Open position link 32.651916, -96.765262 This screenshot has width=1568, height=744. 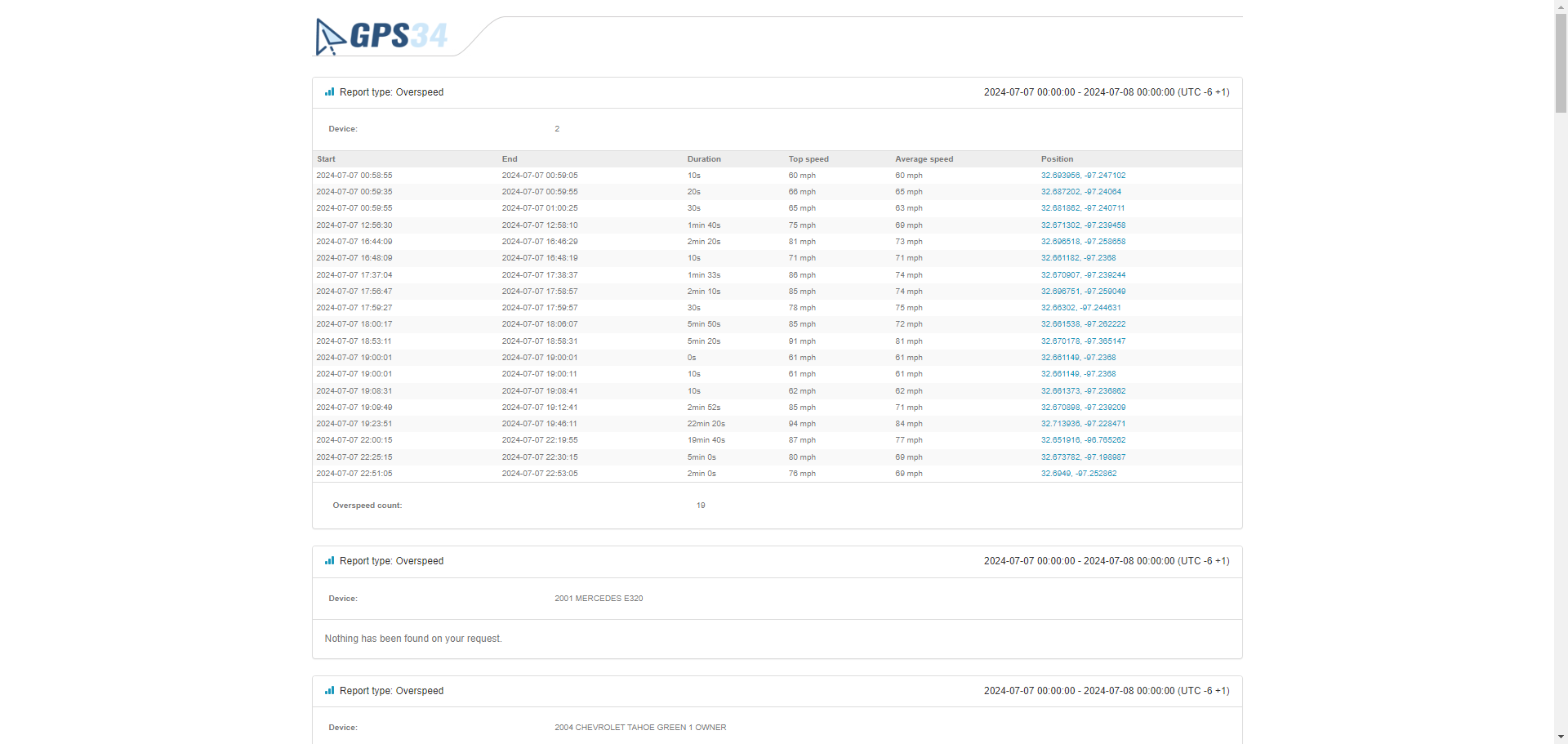1083,440
